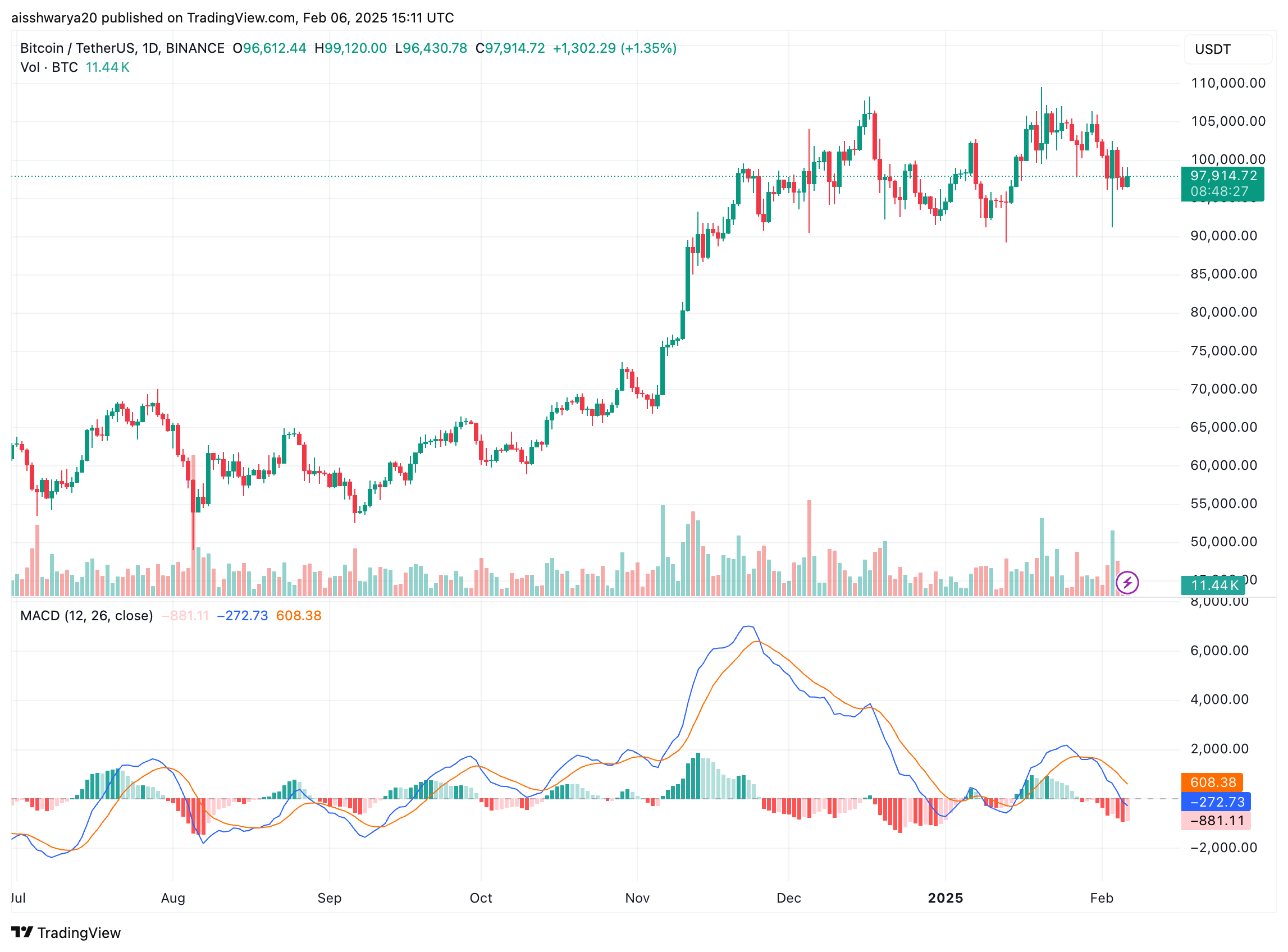Click the 2,000.00 MACD axis label
1288x952 pixels.
1220,750
